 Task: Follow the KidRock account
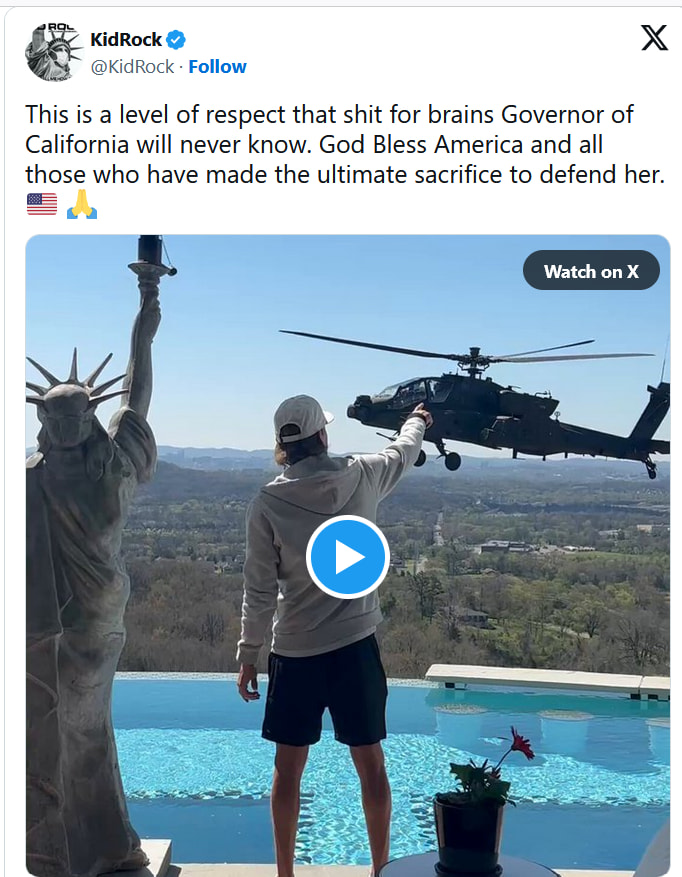pos(217,67)
